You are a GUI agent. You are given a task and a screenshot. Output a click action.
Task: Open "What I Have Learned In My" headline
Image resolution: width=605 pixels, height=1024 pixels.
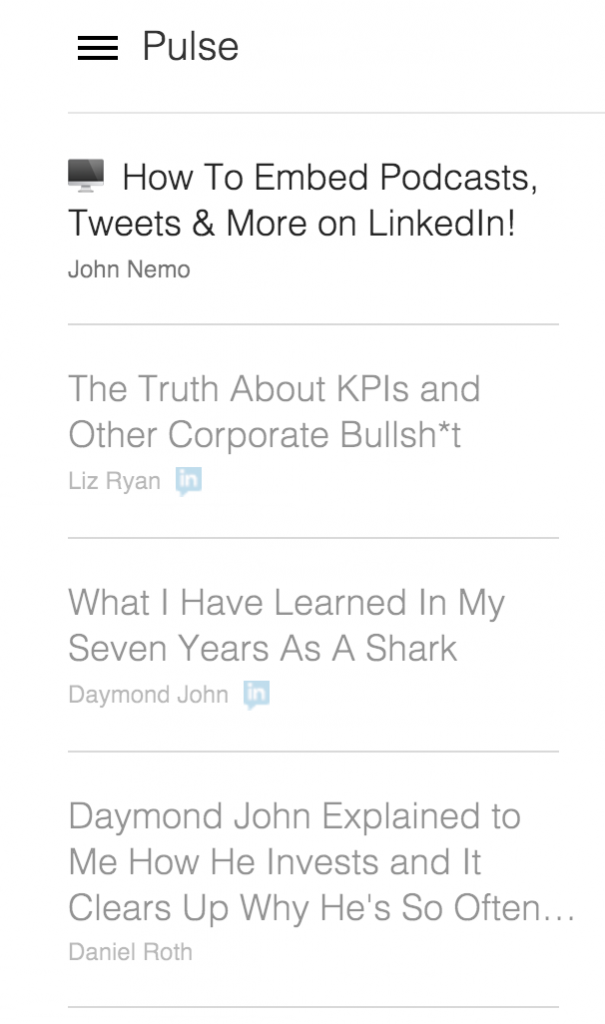pyautogui.click(x=286, y=602)
